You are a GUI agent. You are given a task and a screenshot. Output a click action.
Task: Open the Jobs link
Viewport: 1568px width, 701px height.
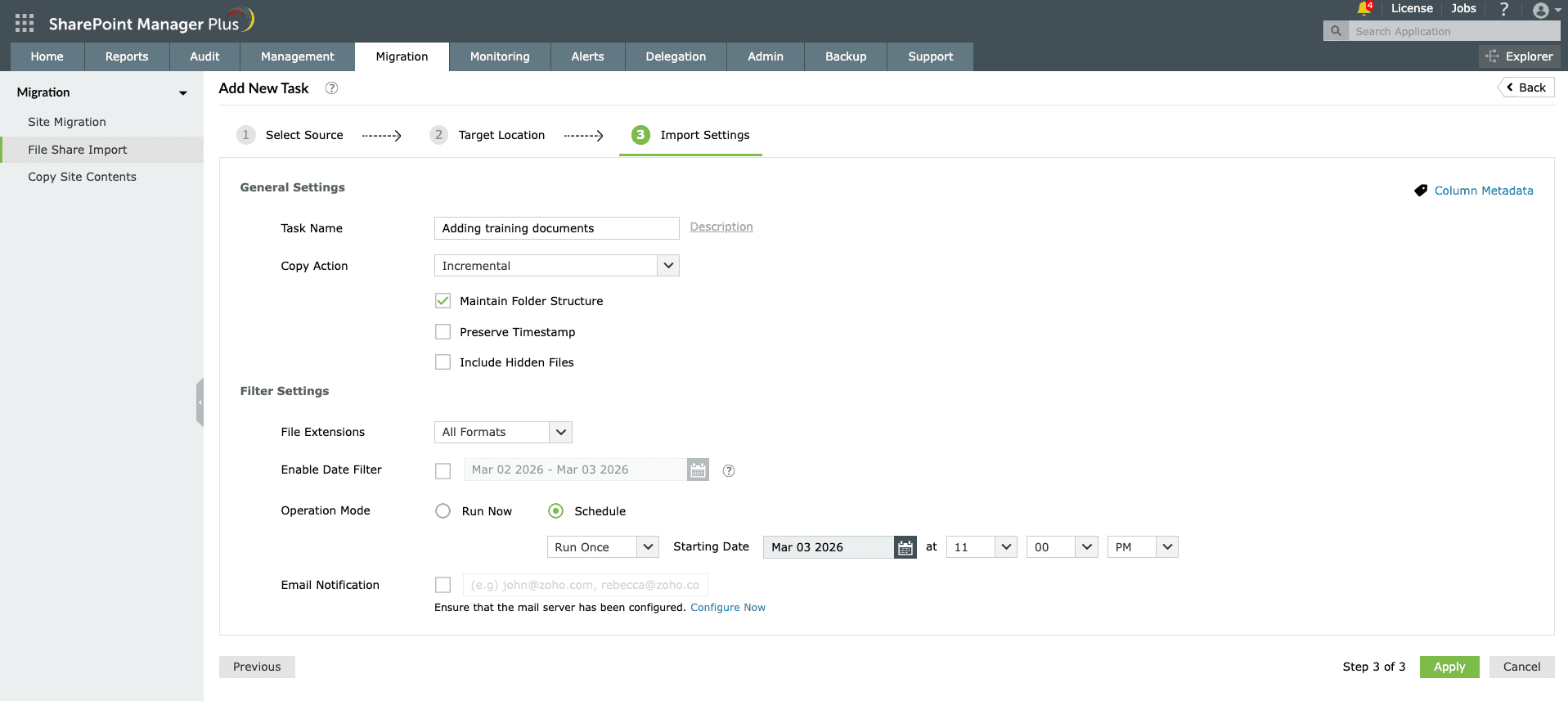coord(1463,8)
